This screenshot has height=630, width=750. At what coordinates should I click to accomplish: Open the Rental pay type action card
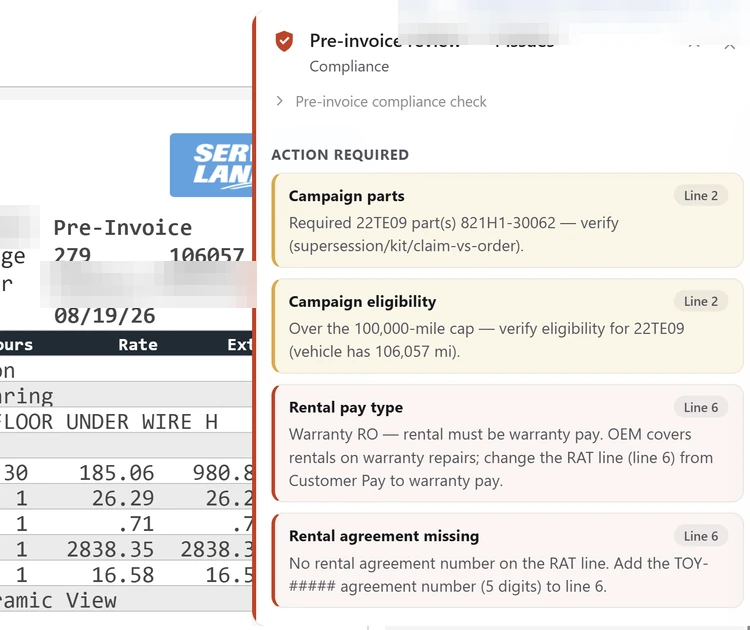(507, 443)
